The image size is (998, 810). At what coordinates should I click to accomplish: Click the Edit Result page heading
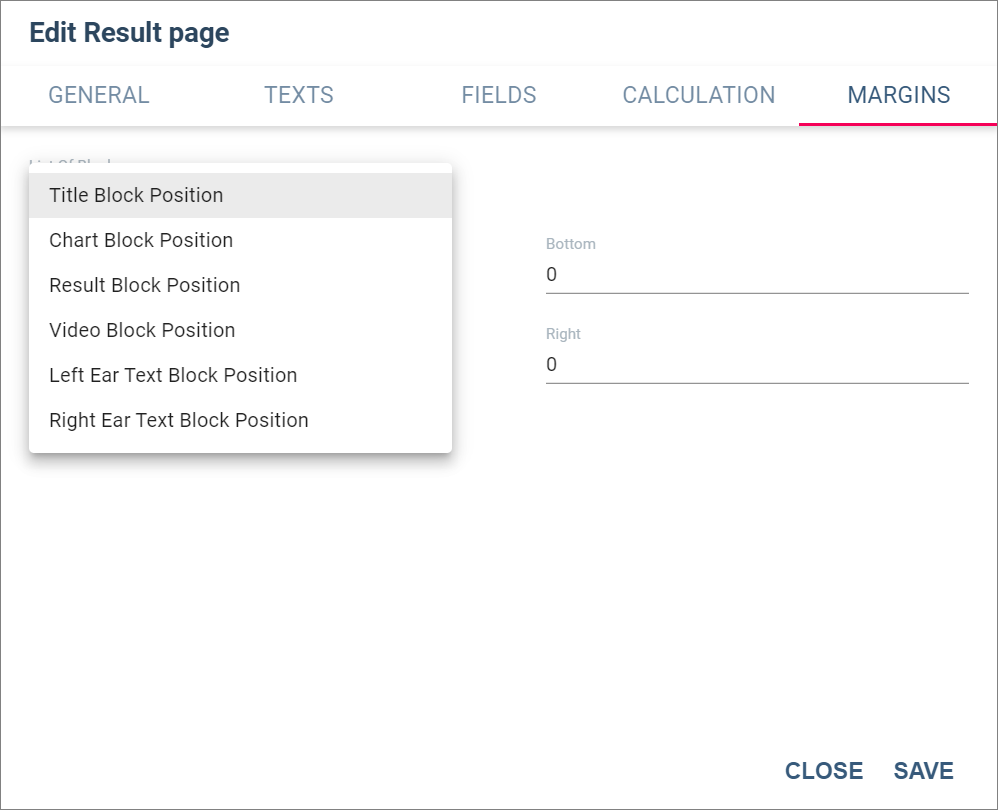pos(129,32)
